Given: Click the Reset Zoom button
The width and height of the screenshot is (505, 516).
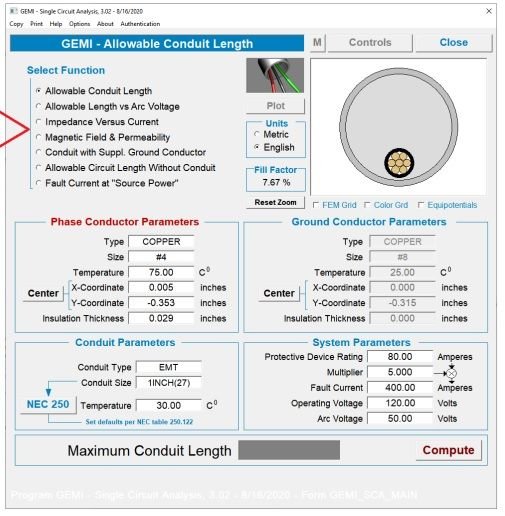Looking at the screenshot, I should click(x=275, y=202).
